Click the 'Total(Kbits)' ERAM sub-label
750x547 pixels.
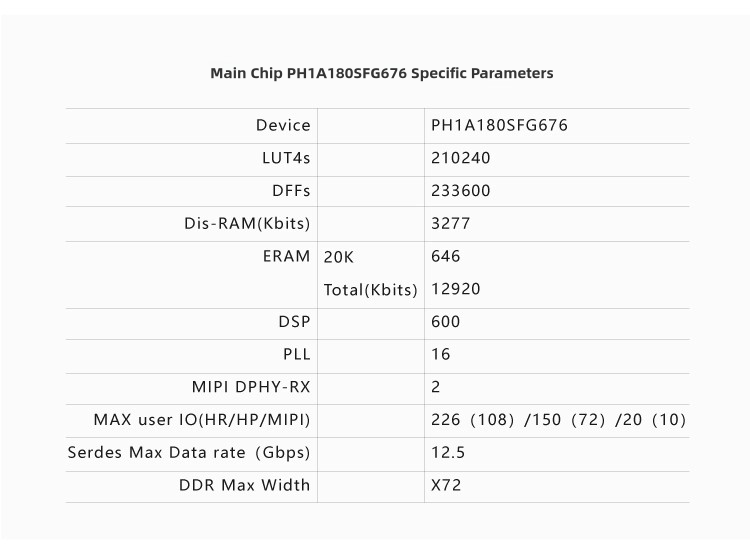tap(370, 290)
